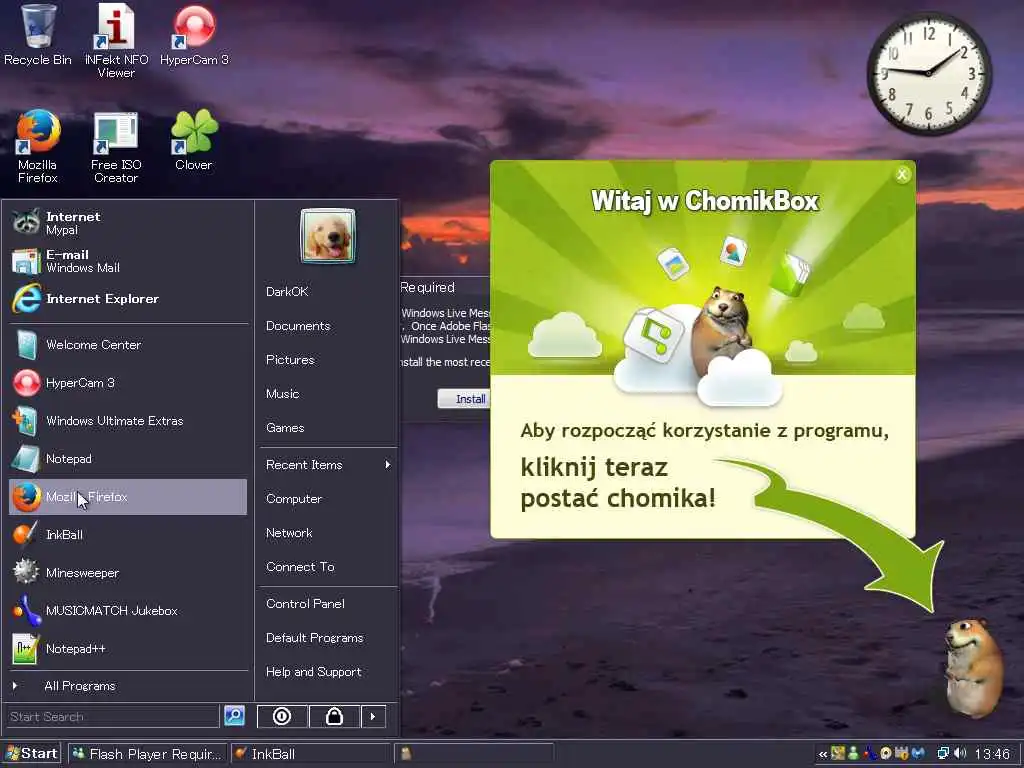
Task: Click the green Messenger person tray icon
Action: coord(853,754)
